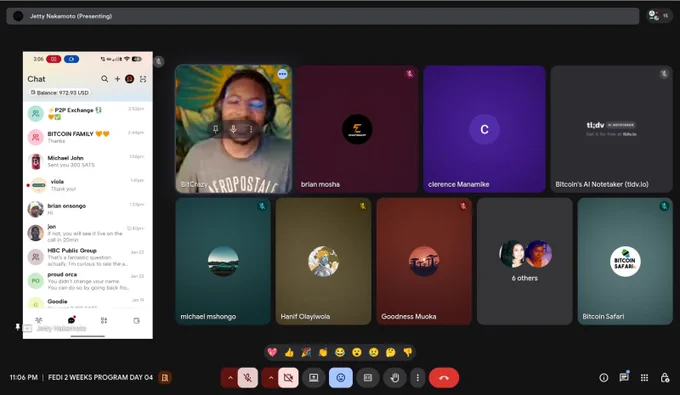
Task: Open chat with everyone panel
Action: click(x=624, y=377)
